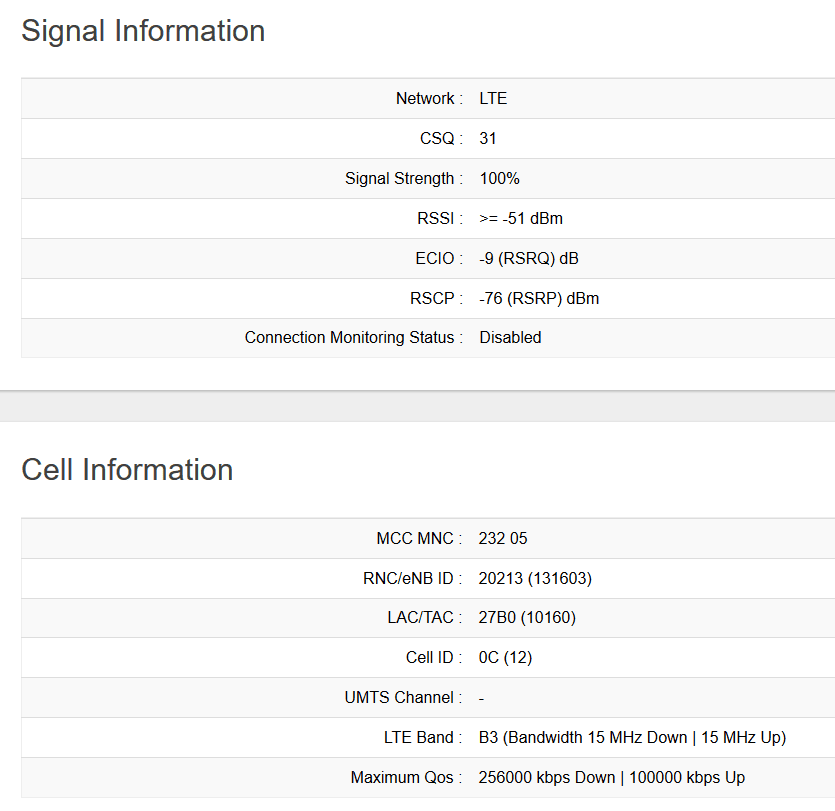Click the Cell Information heading
This screenshot has height=811, width=835.
(127, 470)
